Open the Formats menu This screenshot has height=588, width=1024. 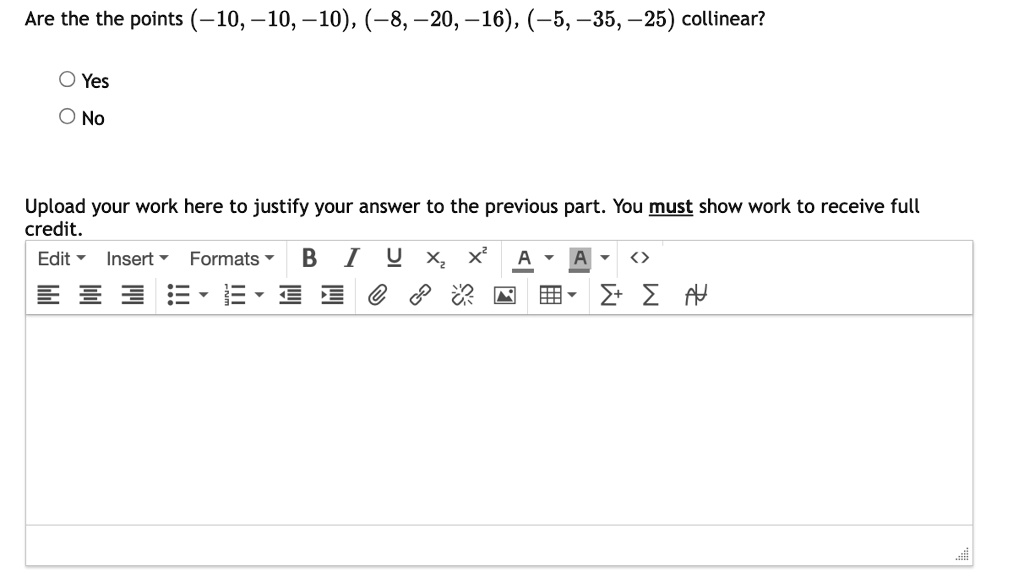[x=232, y=259]
